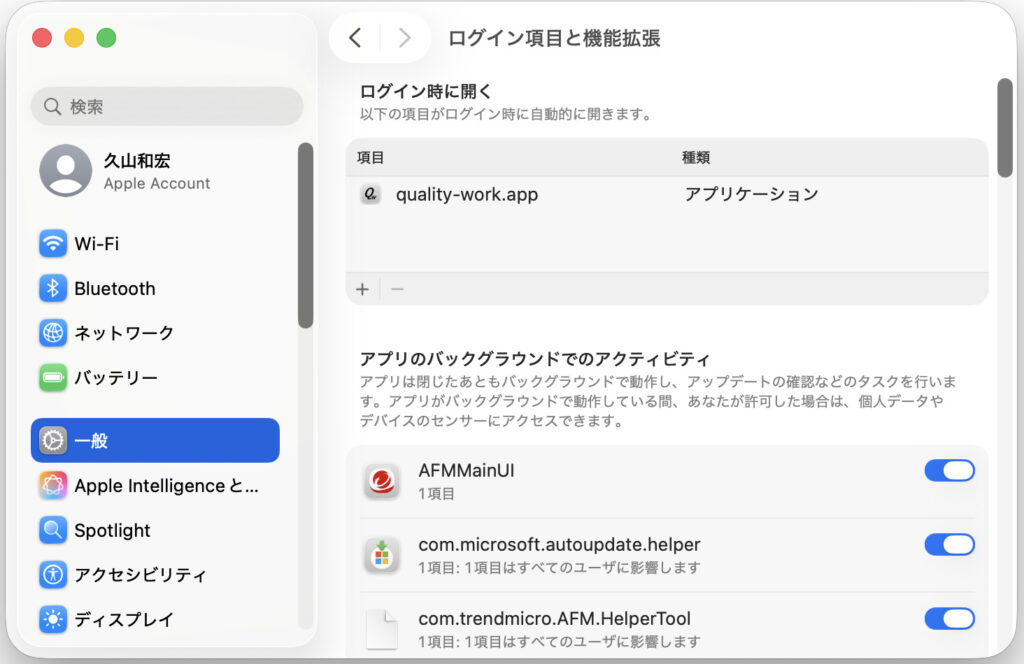This screenshot has width=1024, height=664.
Task: Click the main pane vertical scrollbar
Action: coord(1005,130)
